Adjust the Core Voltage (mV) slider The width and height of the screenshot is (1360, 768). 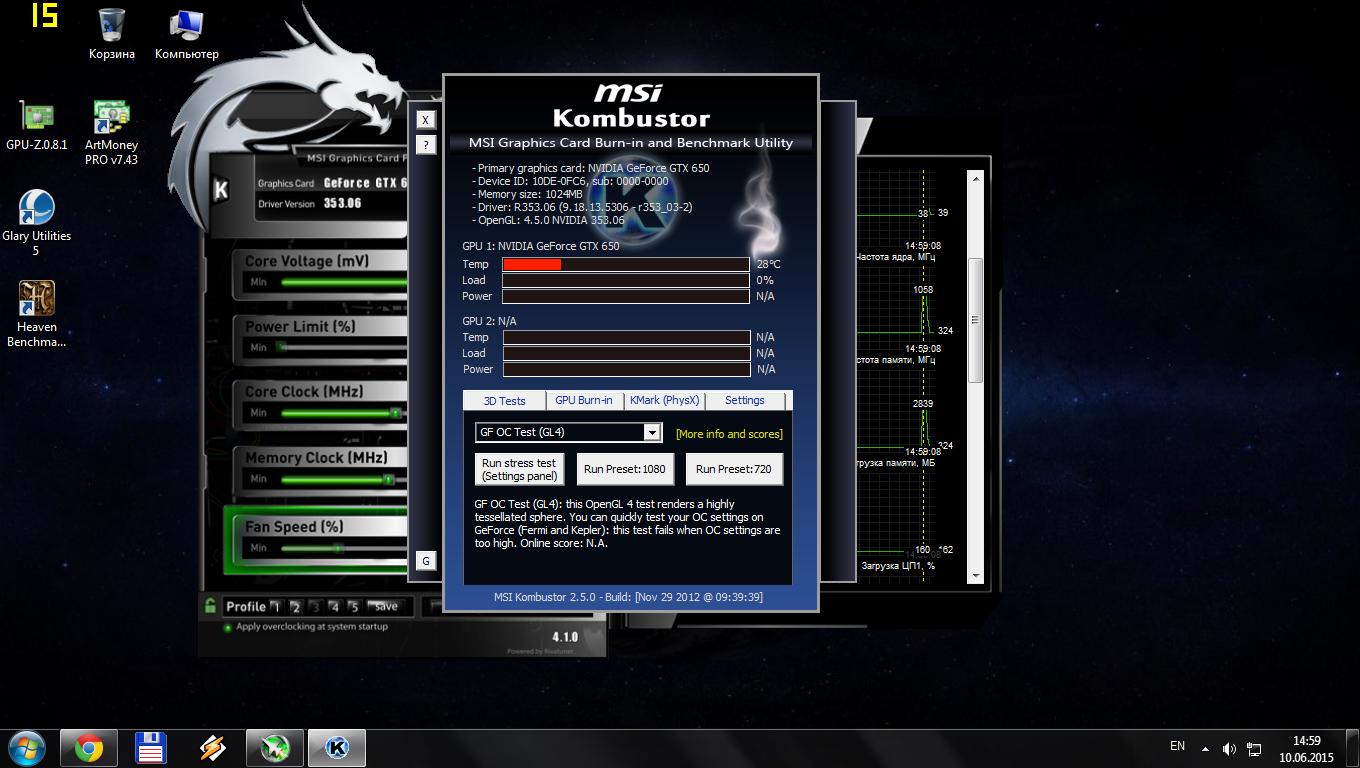coord(344,283)
